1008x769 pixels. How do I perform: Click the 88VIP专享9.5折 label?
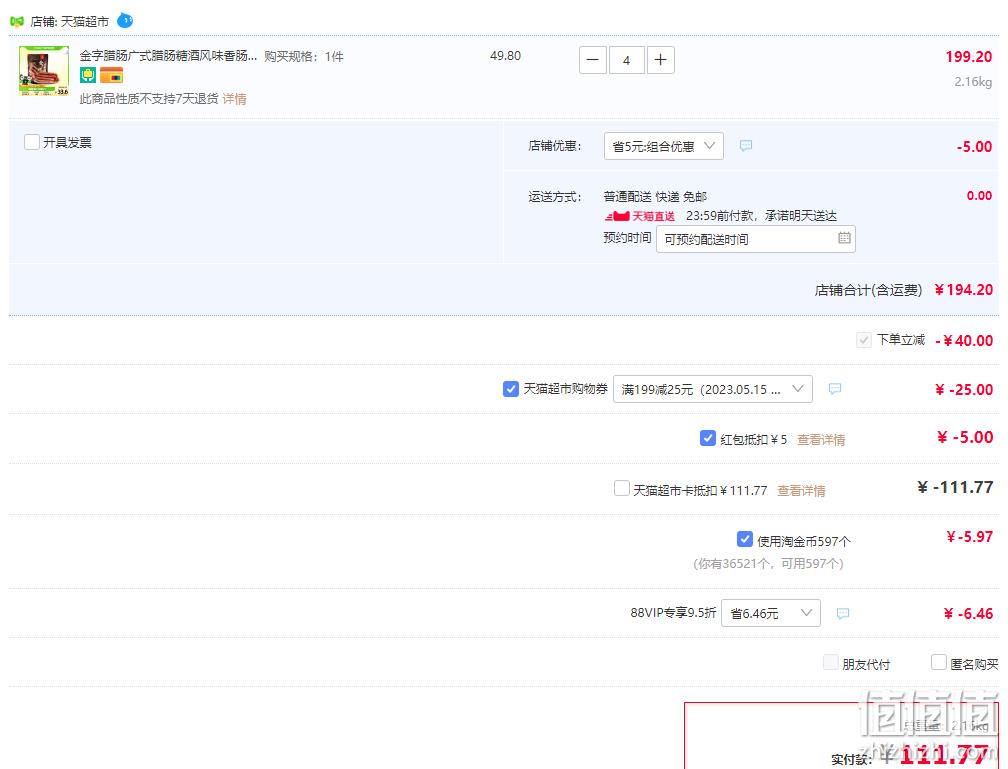(673, 613)
